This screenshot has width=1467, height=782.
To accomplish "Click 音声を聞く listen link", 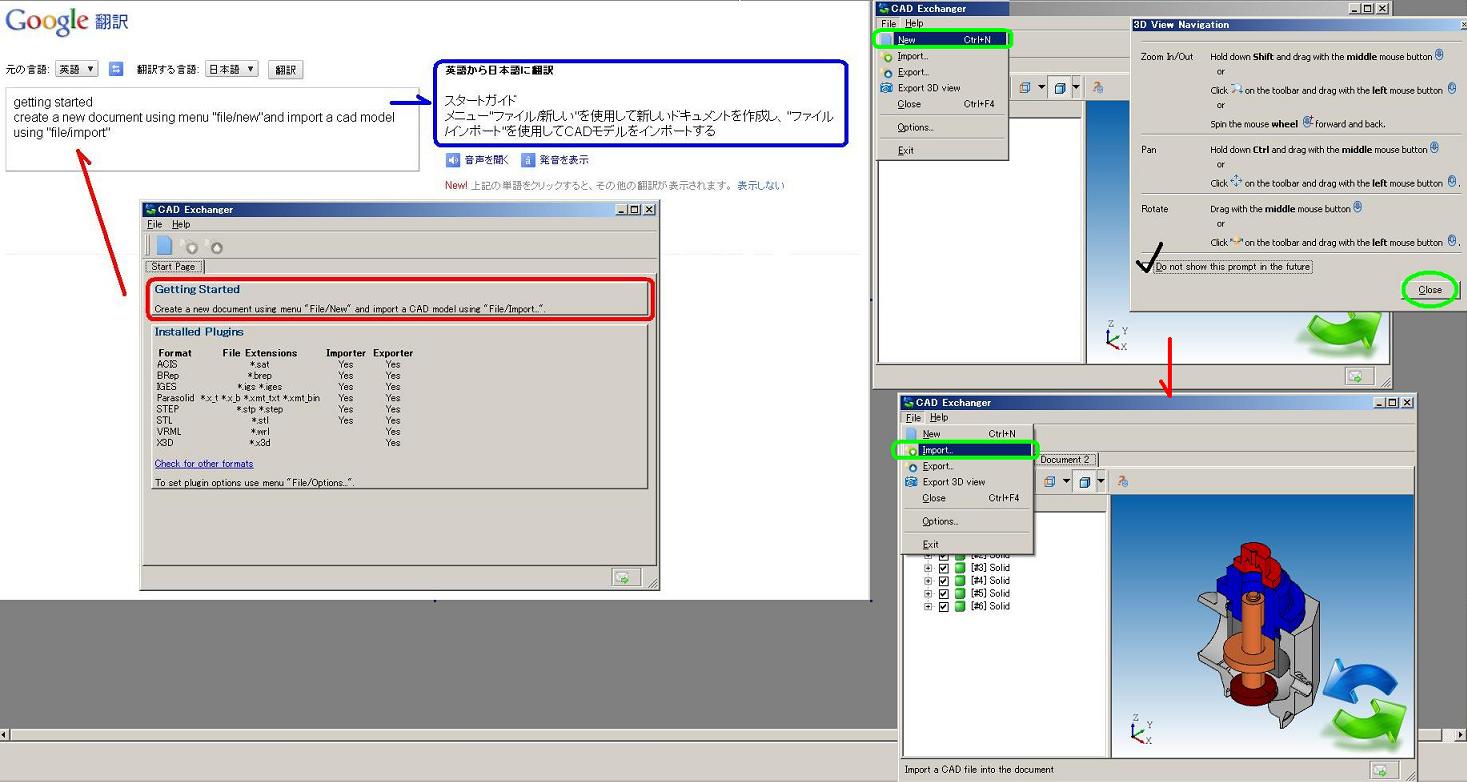I will 487,160.
